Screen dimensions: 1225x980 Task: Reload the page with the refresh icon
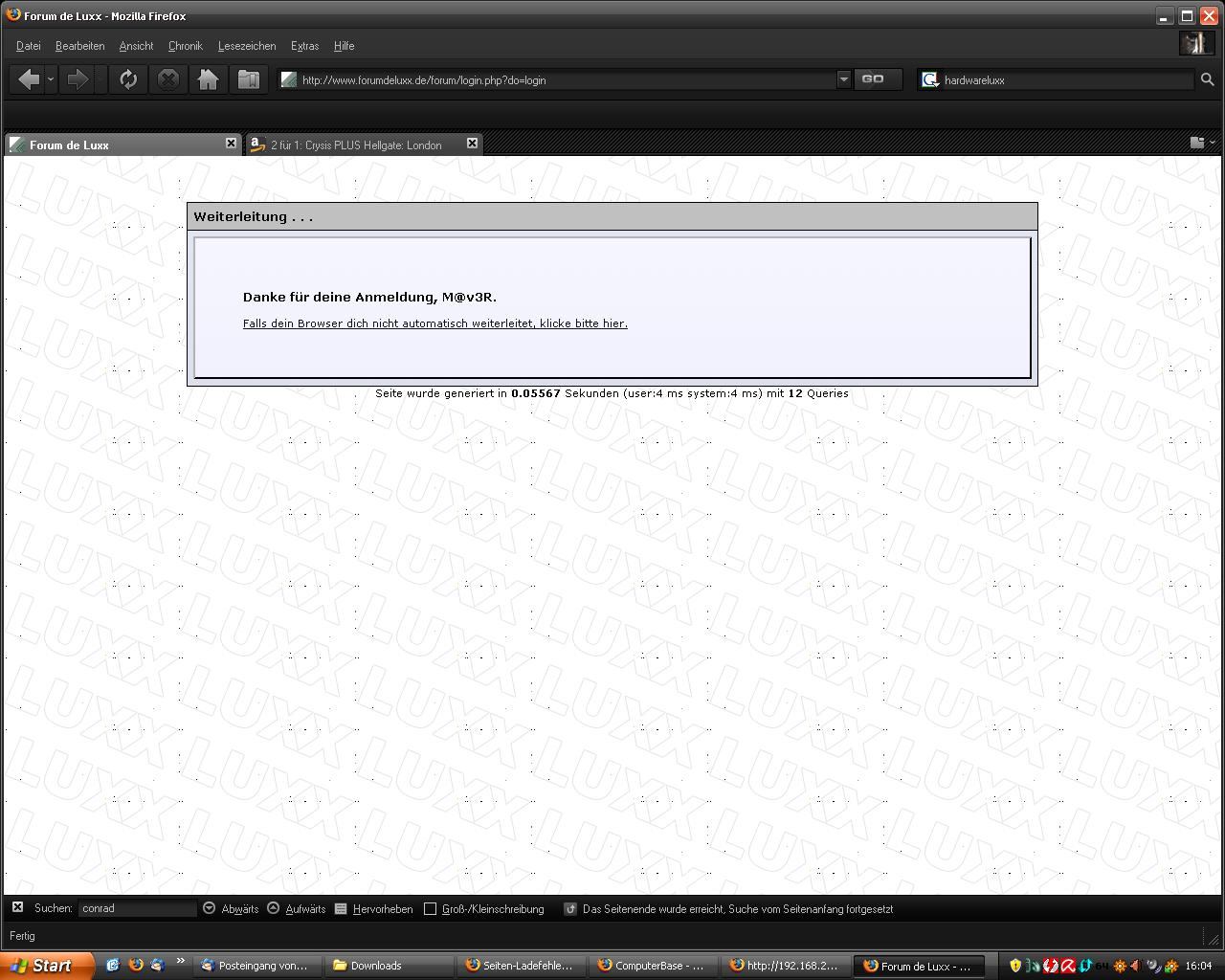[x=128, y=79]
